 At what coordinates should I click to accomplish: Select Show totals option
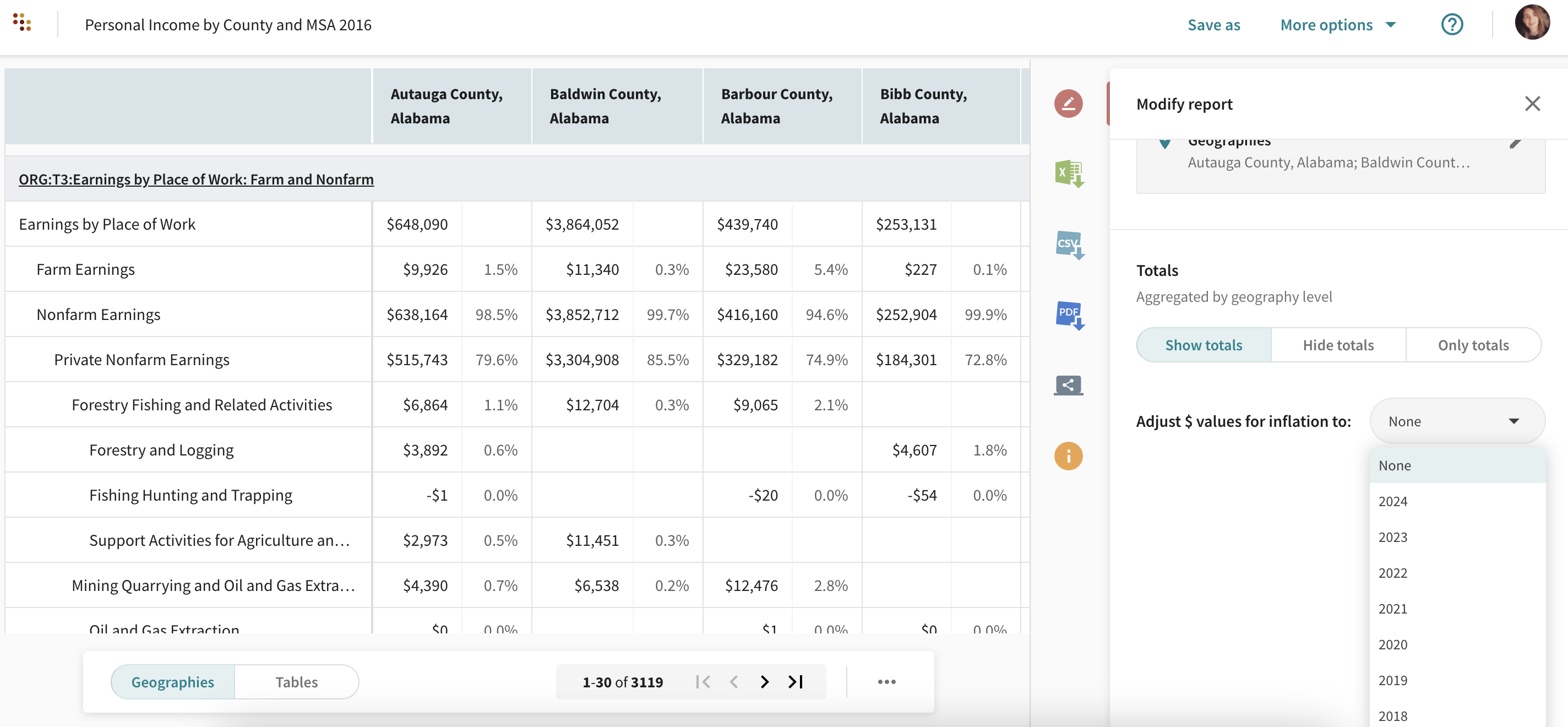pos(1203,345)
